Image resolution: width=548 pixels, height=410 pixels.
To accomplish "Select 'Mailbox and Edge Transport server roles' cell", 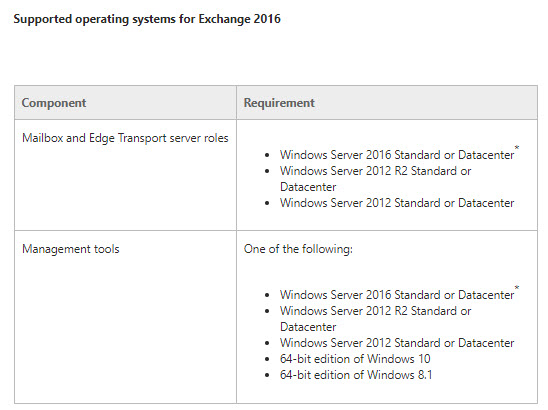I will pos(125,175).
